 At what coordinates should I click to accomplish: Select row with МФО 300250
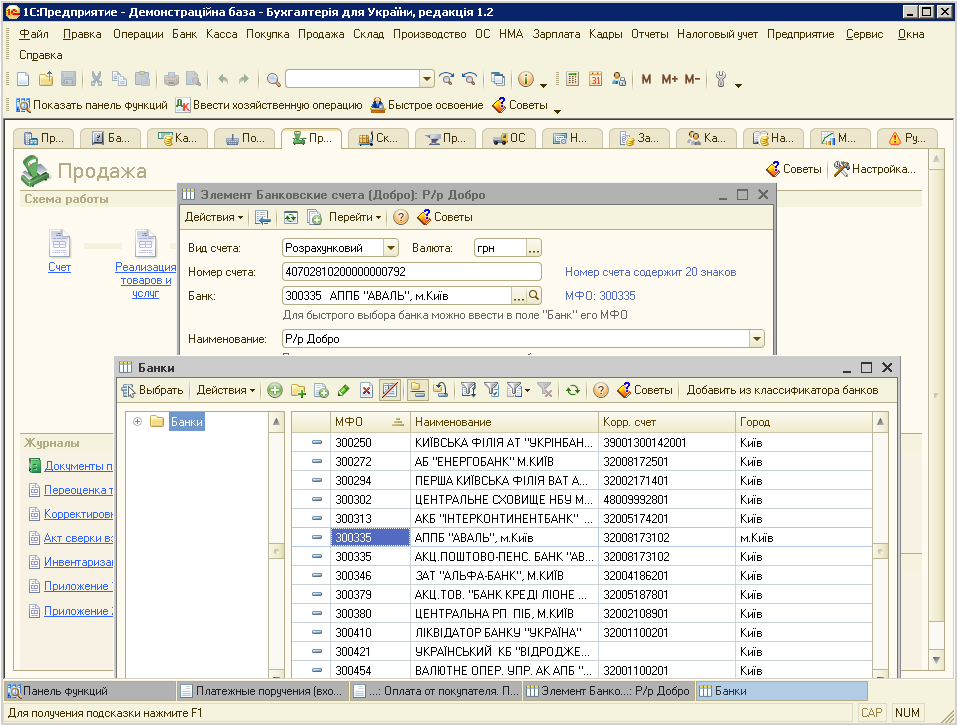pyautogui.click(x=581, y=442)
